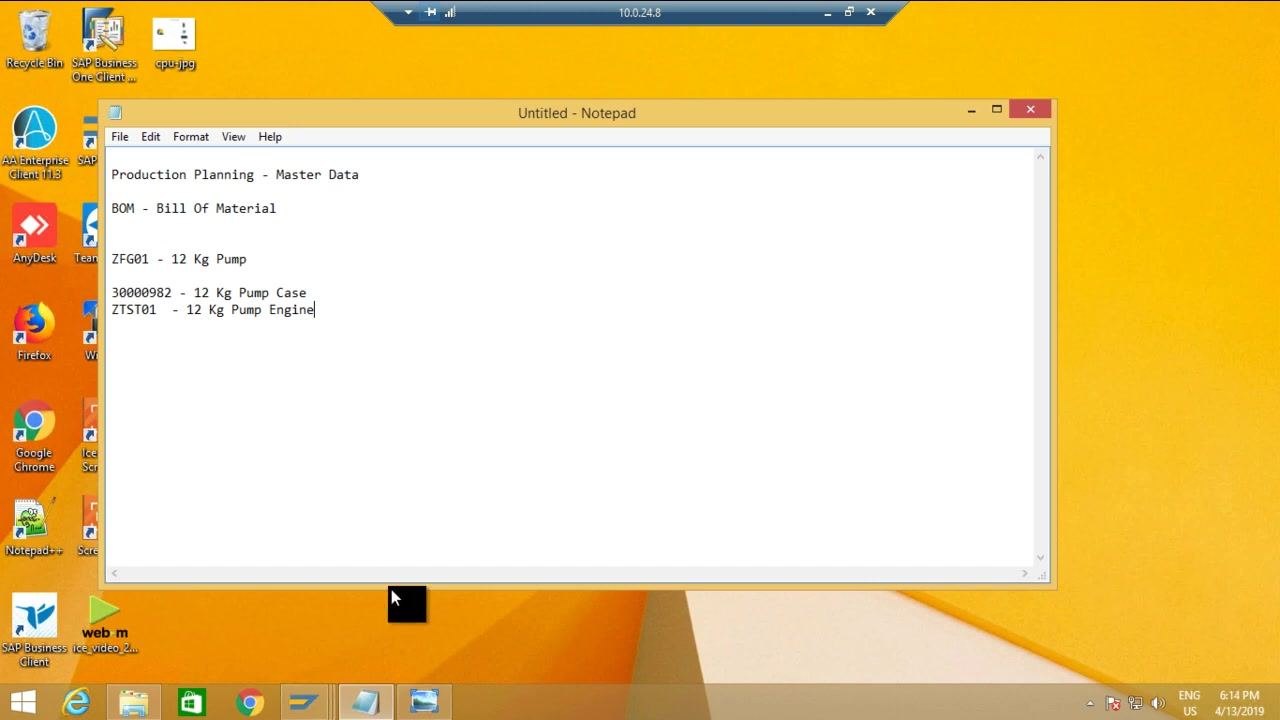
Task: Open Internet Explorer from the taskbar
Action: point(77,702)
